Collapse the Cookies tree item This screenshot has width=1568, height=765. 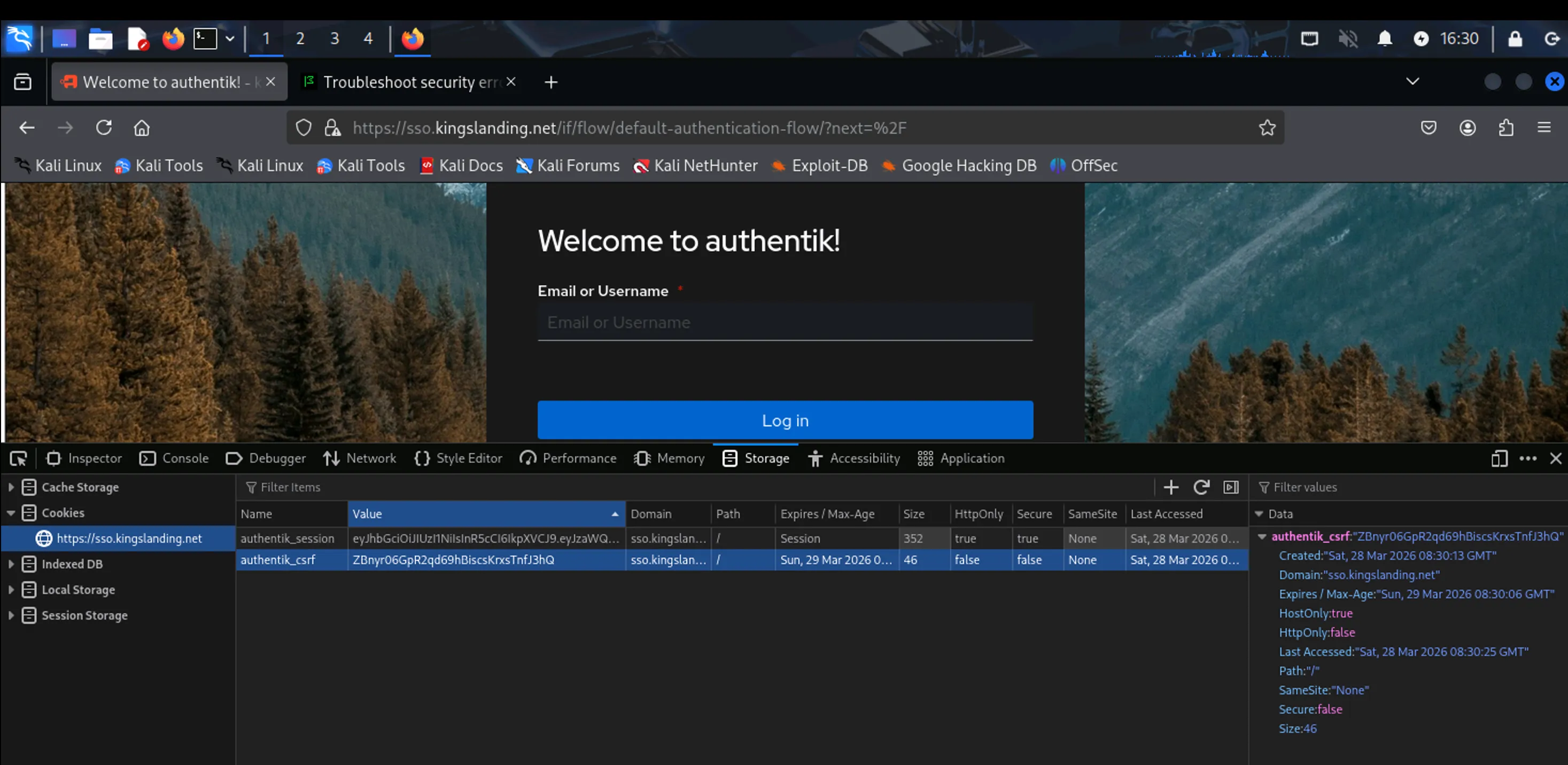click(11, 512)
